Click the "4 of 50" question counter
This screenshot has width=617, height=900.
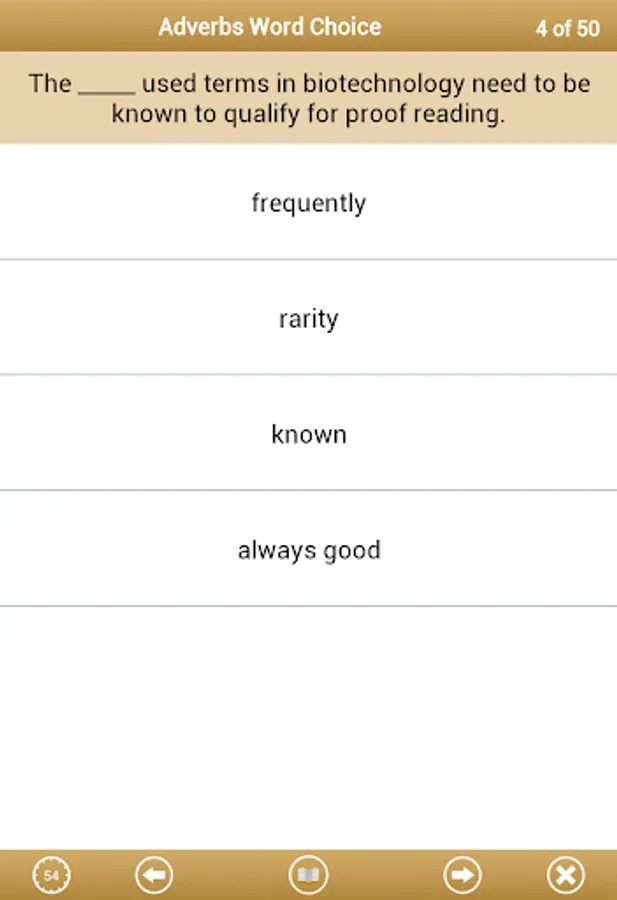pos(567,28)
